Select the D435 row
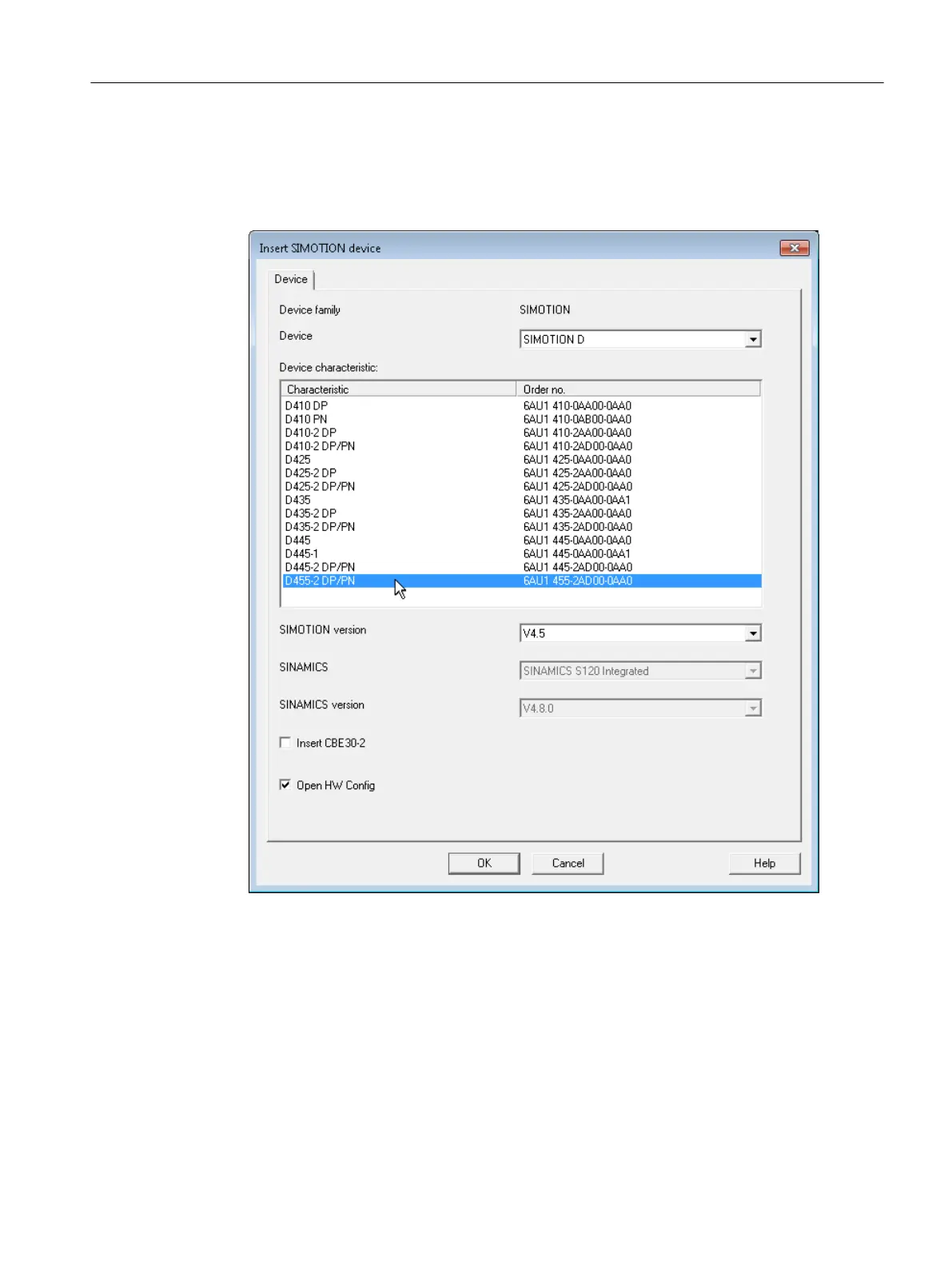 [521, 500]
